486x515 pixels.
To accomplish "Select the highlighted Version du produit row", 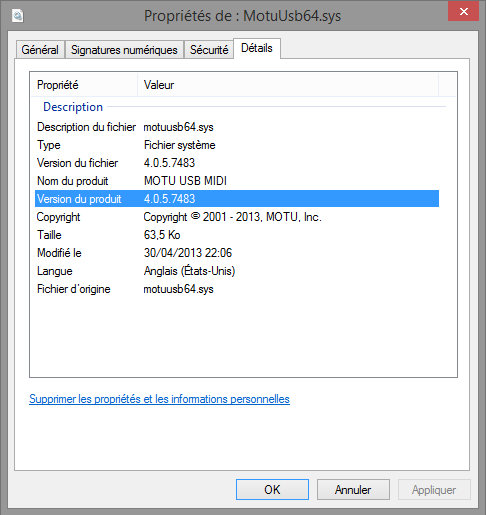I will pyautogui.click(x=237, y=199).
